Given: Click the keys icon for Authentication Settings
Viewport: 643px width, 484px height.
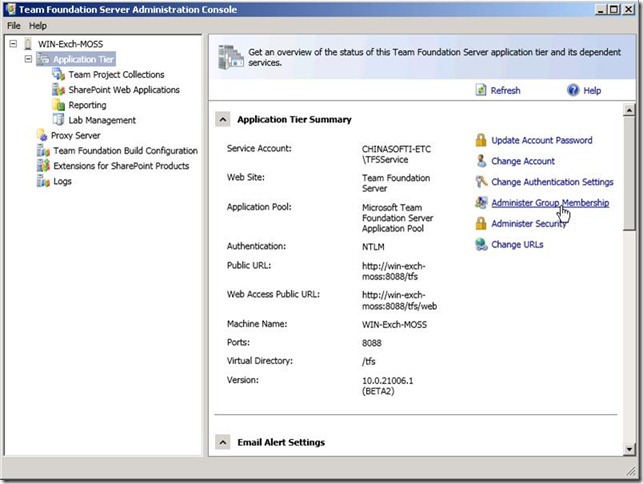Looking at the screenshot, I should tap(481, 181).
